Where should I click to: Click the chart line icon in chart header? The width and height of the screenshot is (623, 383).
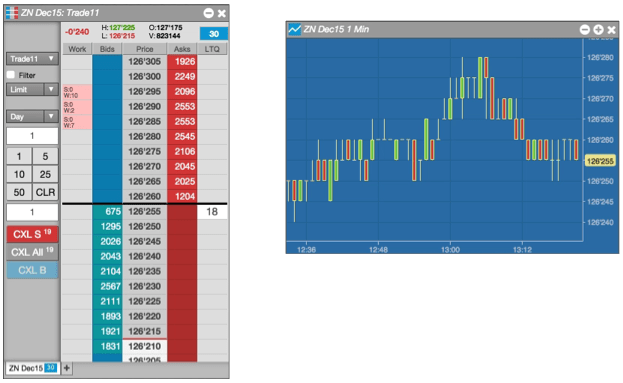[294, 29]
